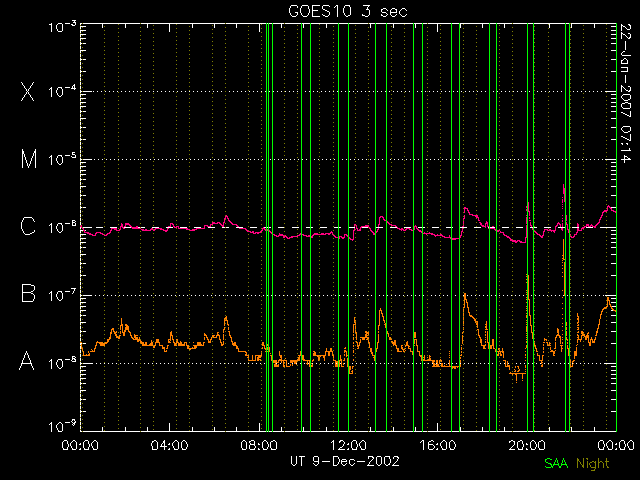Viewport: 640px width, 480px height.
Task: Click the 10⁻³ y-axis tick label
Action: click(62, 27)
